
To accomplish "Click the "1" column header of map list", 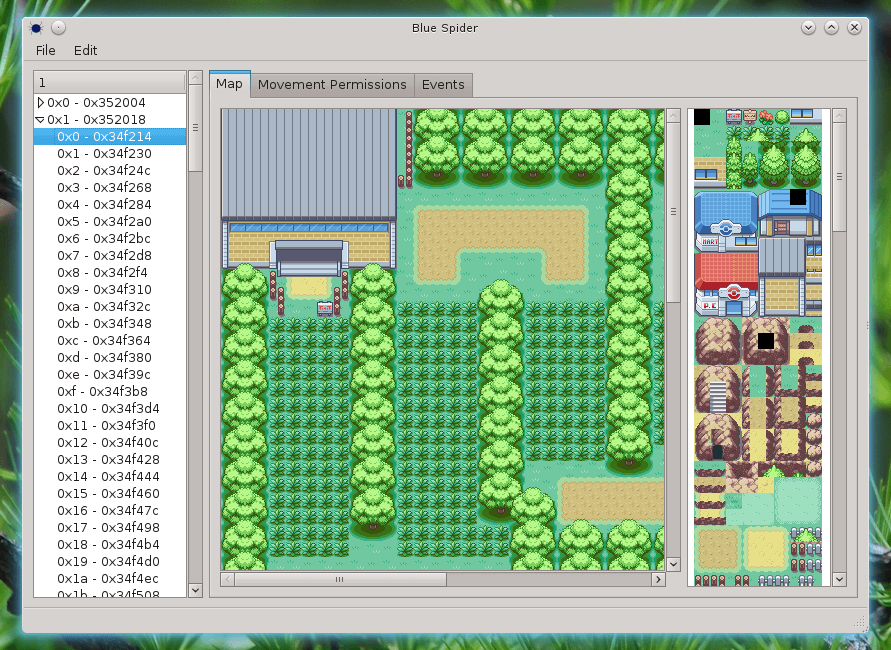I will pos(110,82).
